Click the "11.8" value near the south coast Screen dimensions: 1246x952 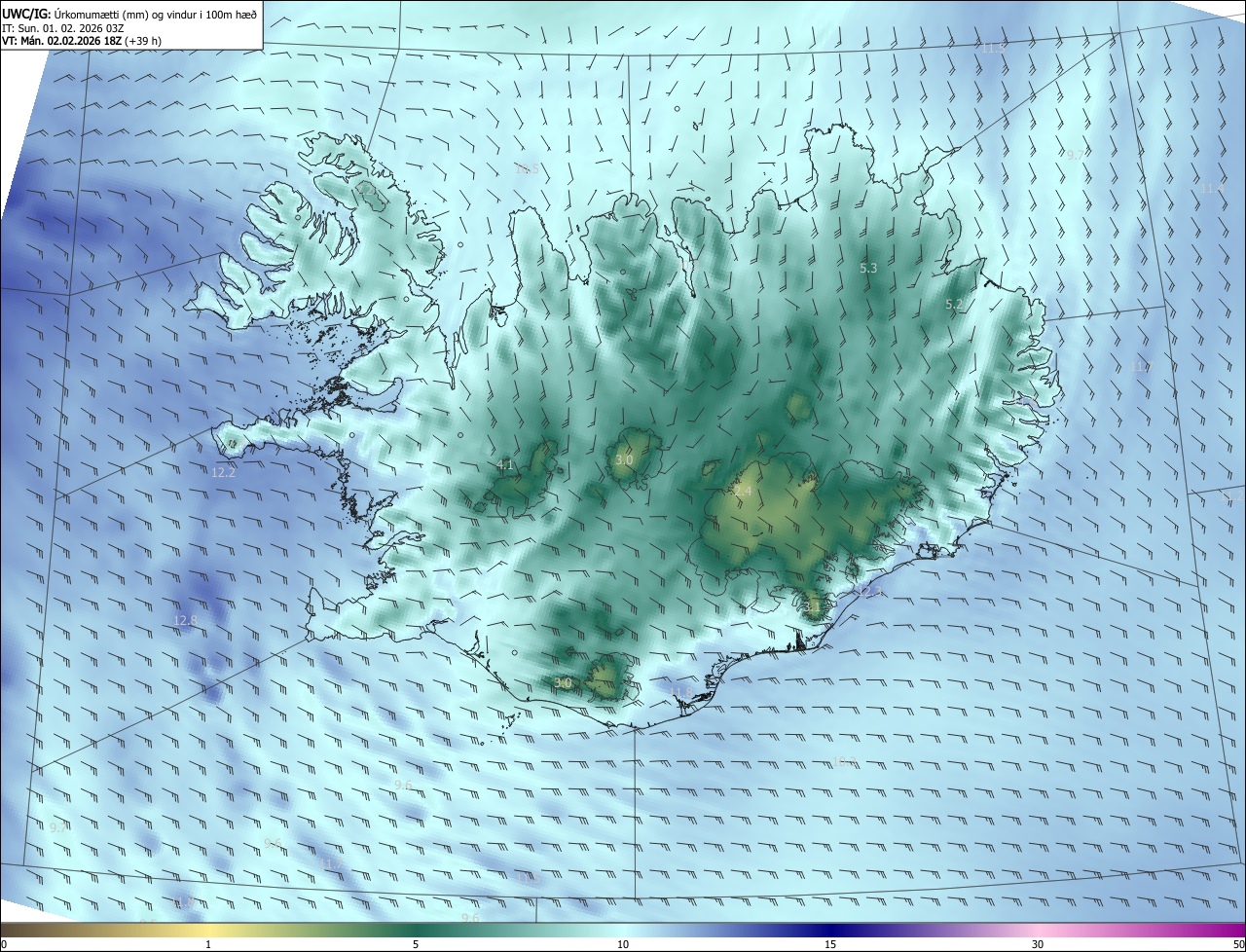pos(681,692)
